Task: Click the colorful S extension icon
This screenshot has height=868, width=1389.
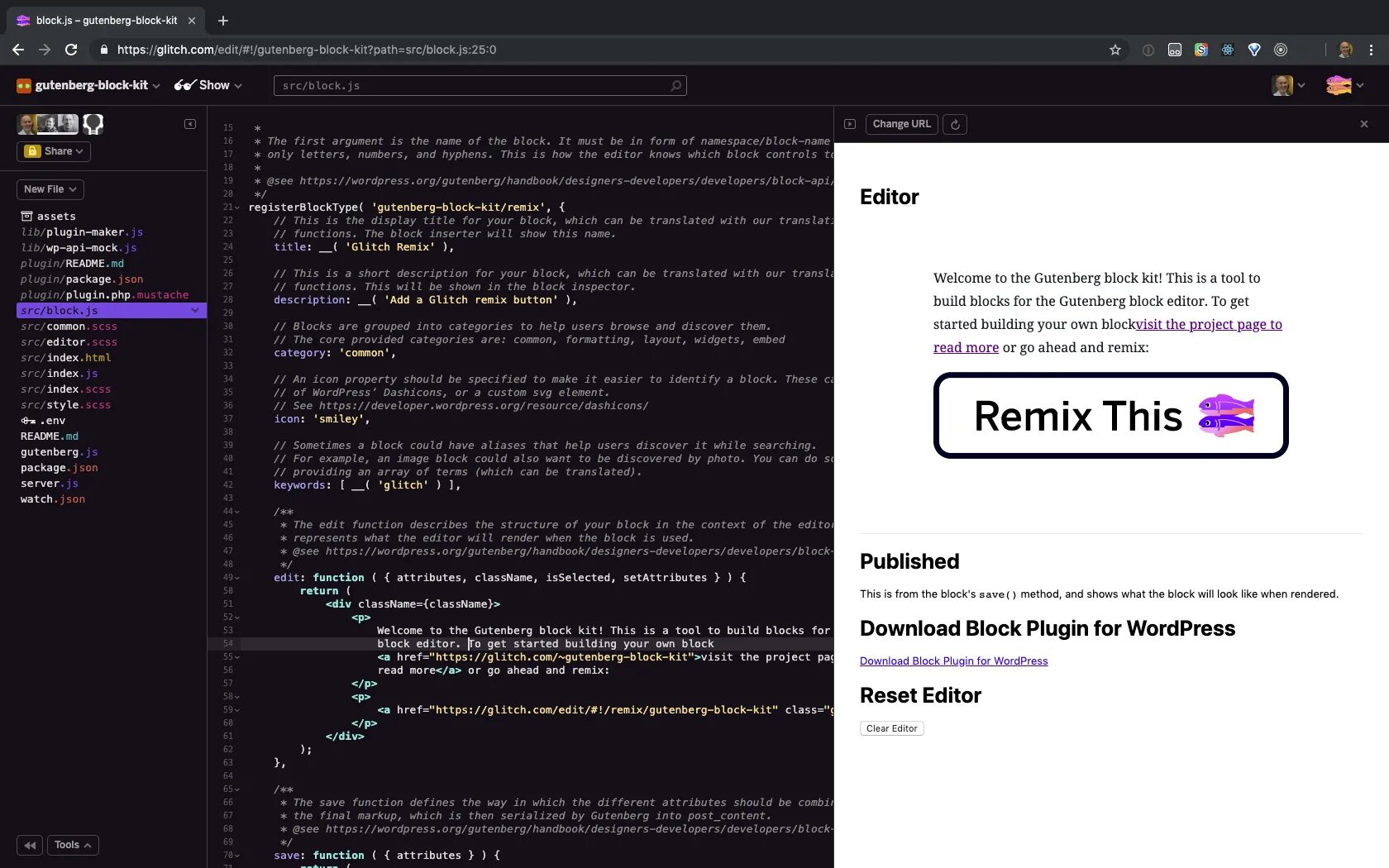Action: (1201, 50)
